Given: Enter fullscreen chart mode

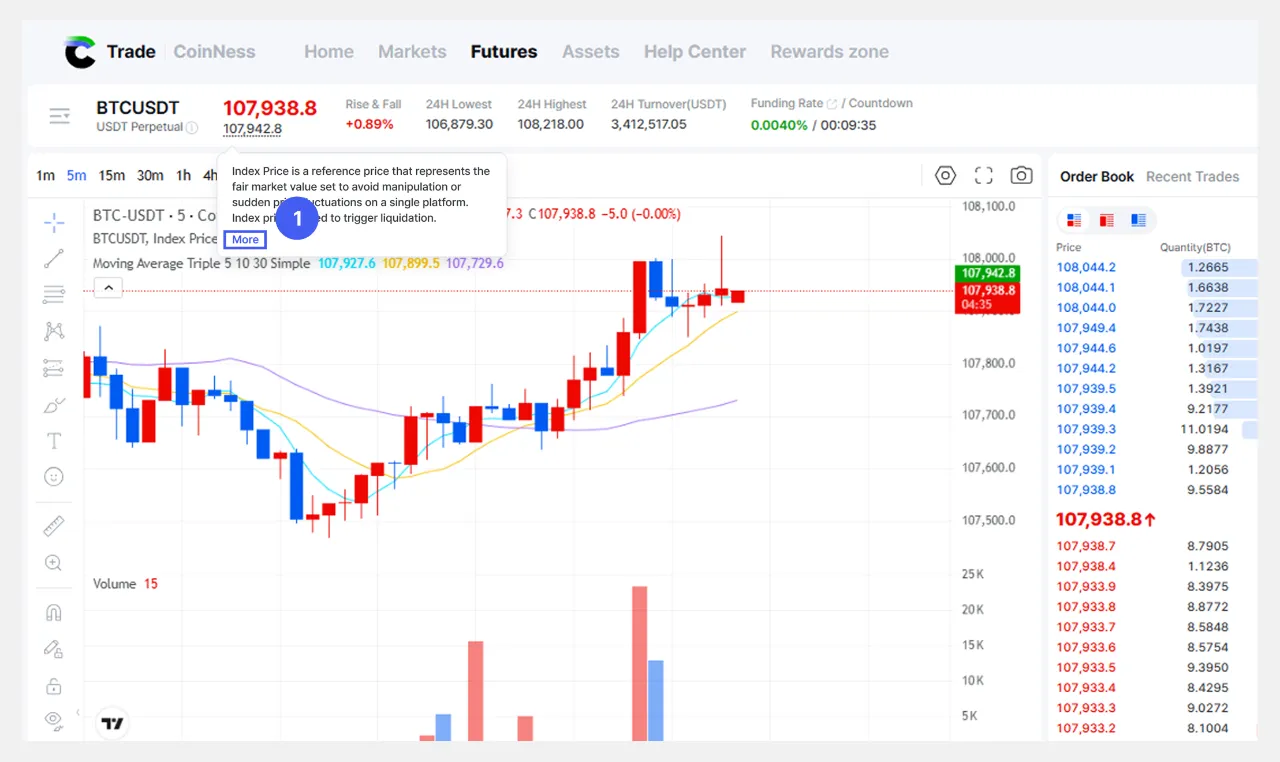Looking at the screenshot, I should (x=984, y=176).
